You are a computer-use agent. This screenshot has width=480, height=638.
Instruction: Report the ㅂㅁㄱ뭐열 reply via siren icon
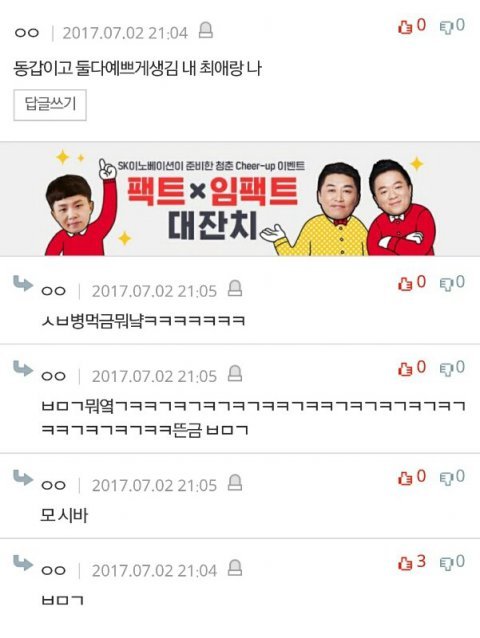click(x=235, y=374)
